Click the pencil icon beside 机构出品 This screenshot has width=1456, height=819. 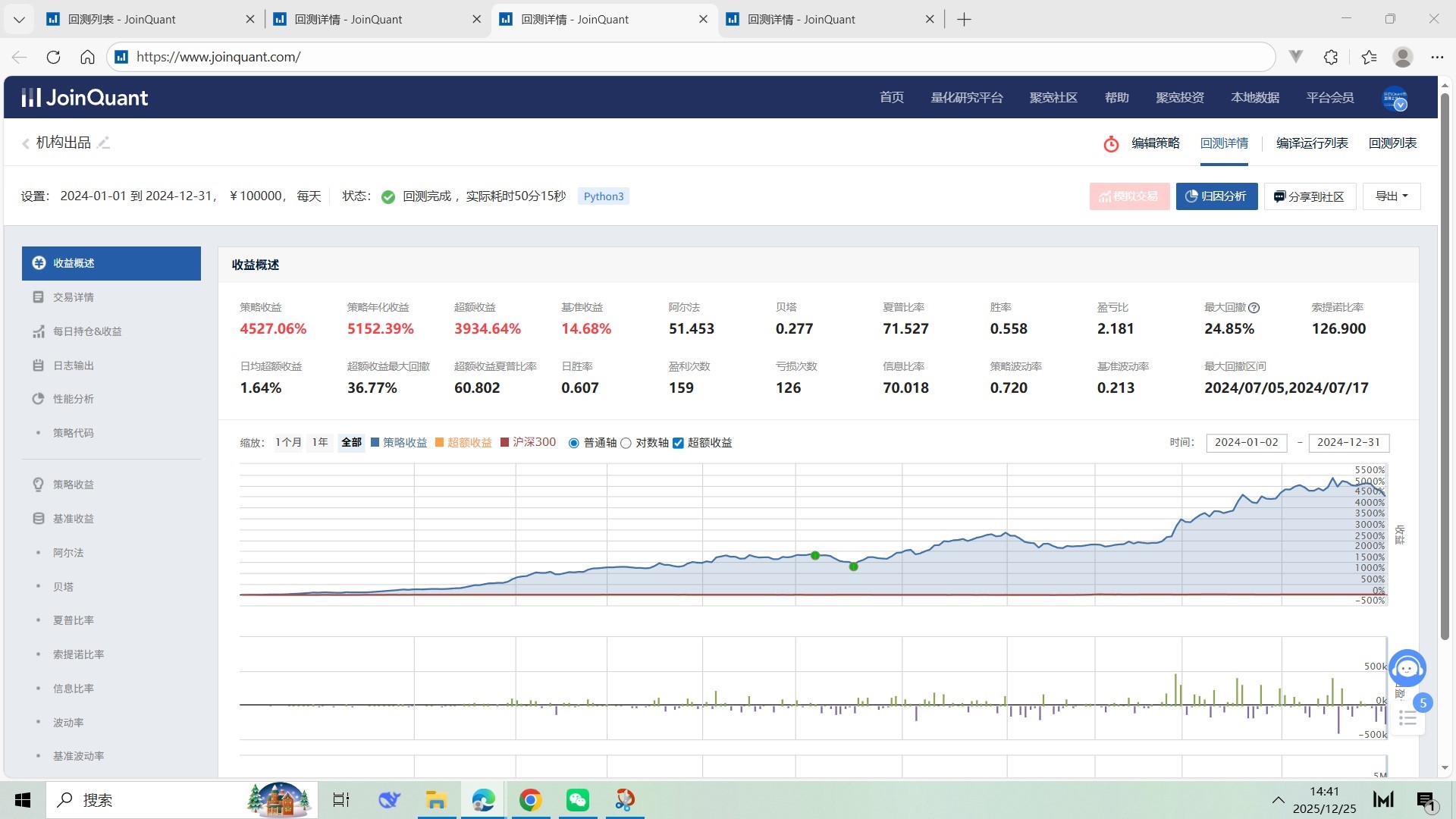click(x=104, y=143)
